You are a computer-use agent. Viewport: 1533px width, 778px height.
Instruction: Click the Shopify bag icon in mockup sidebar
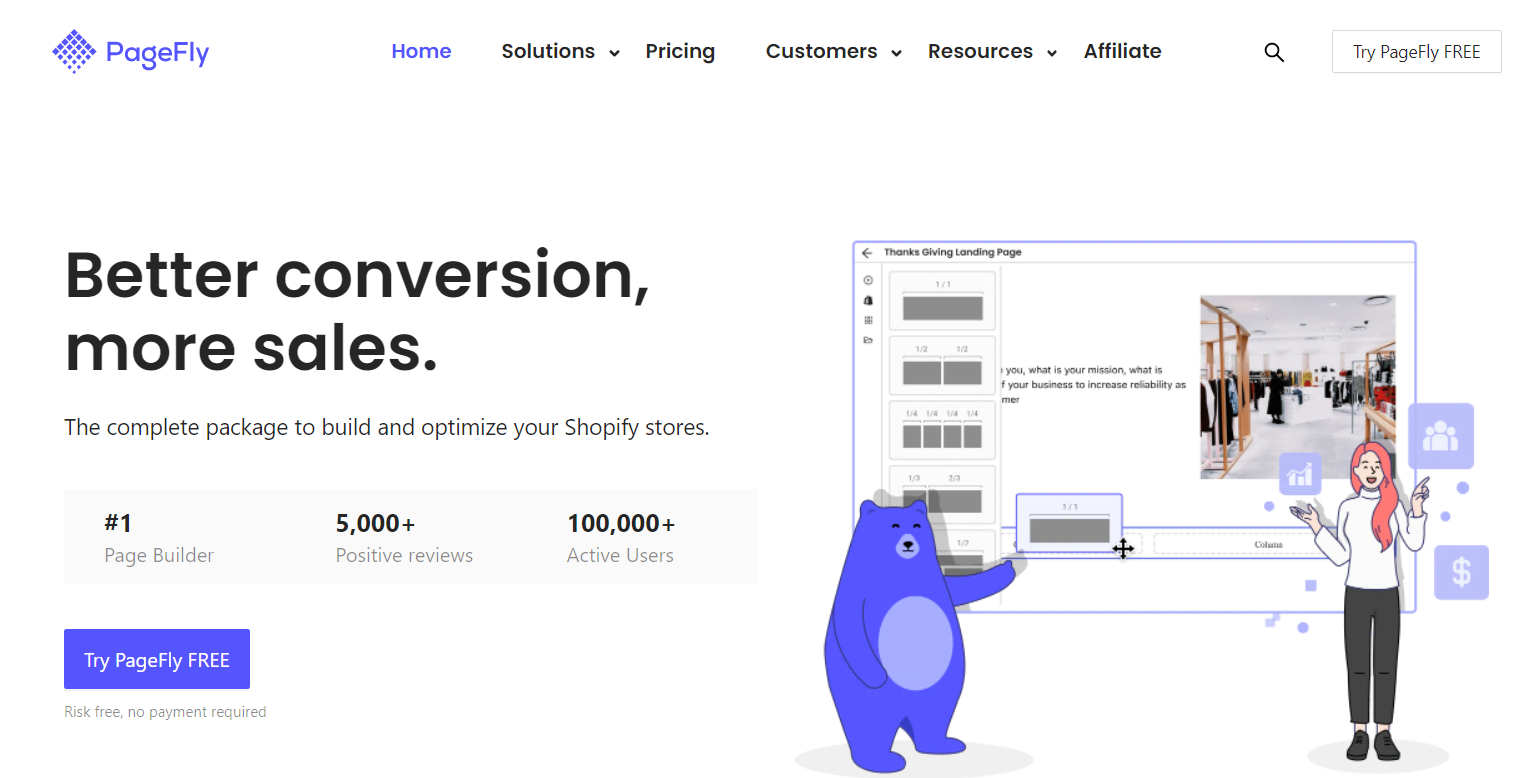tap(868, 300)
